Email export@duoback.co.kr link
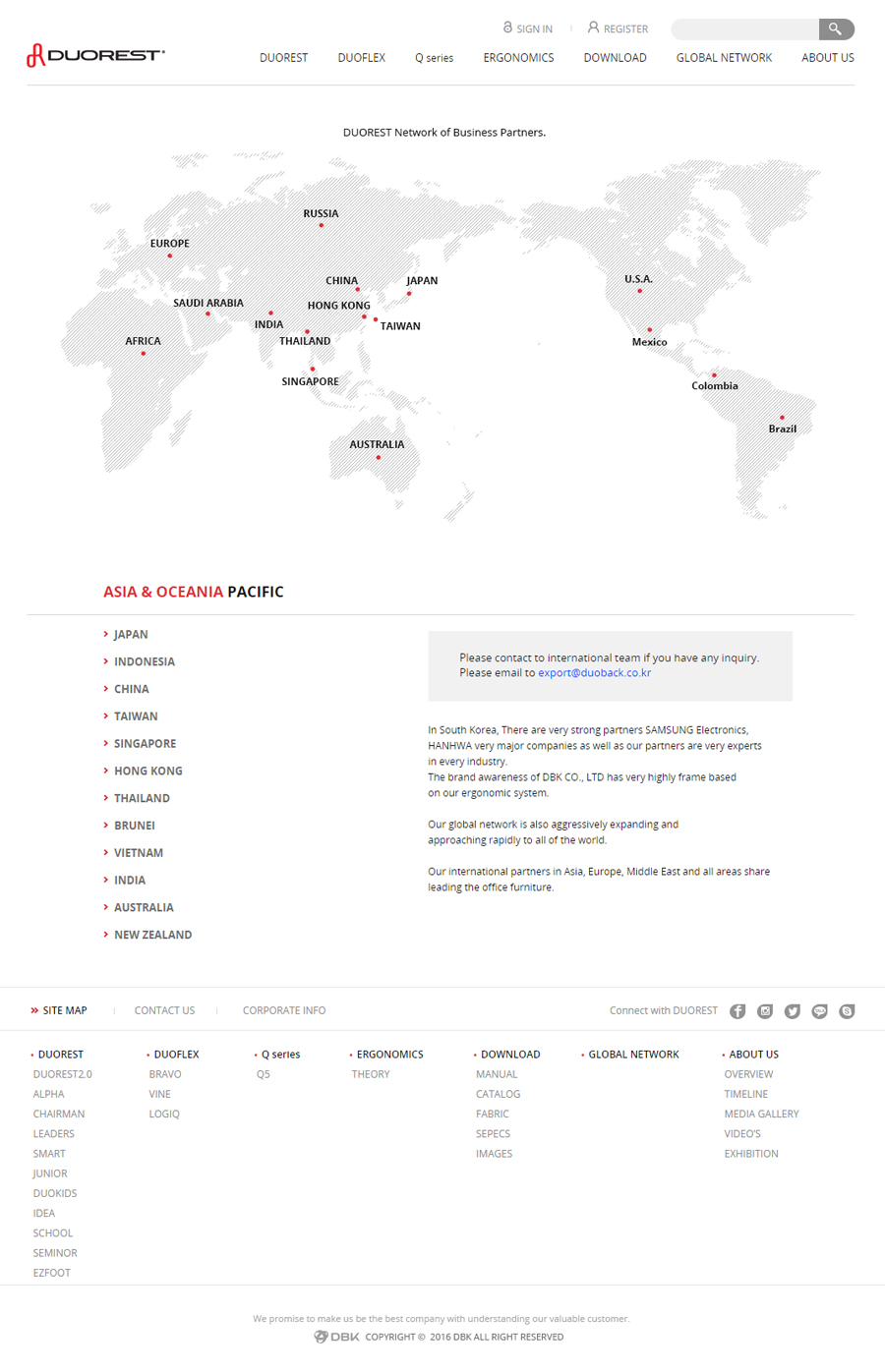This screenshot has height=1372, width=885. click(x=594, y=673)
